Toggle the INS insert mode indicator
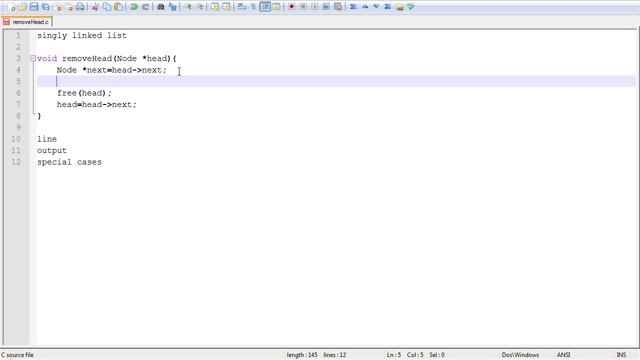 point(621,355)
